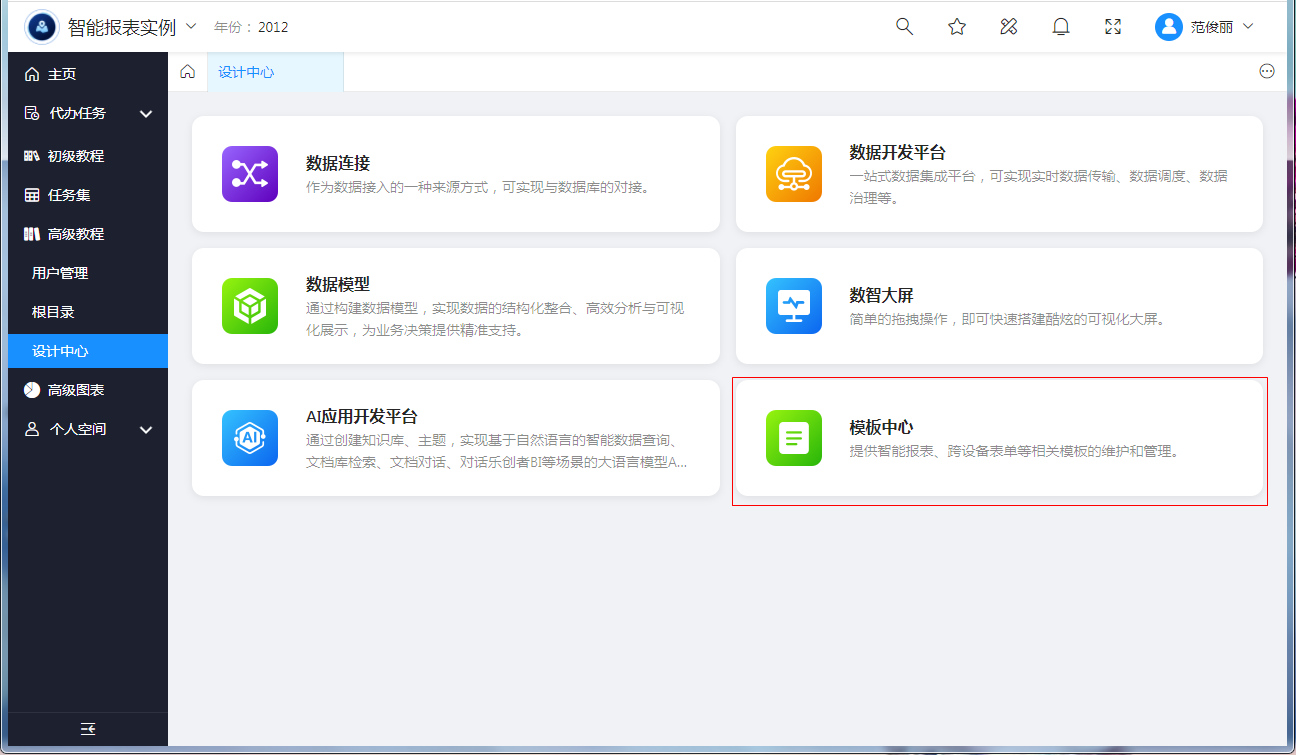Select 高级图表 in the sidebar
The width and height of the screenshot is (1296, 755).
click(76, 390)
